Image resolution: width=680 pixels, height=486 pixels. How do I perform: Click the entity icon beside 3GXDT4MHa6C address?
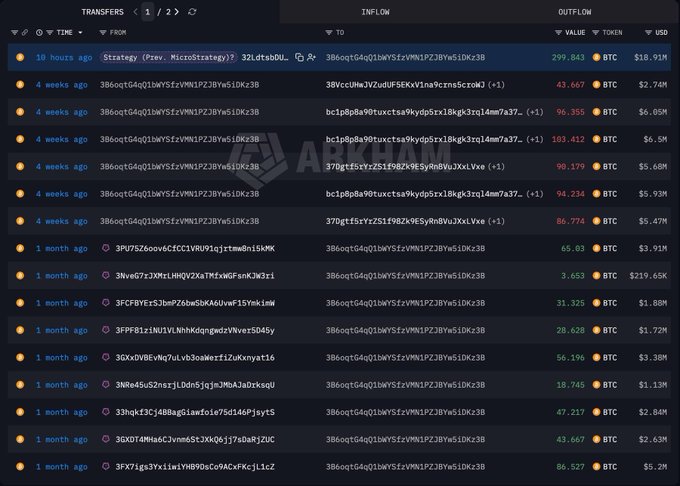[x=105, y=439]
